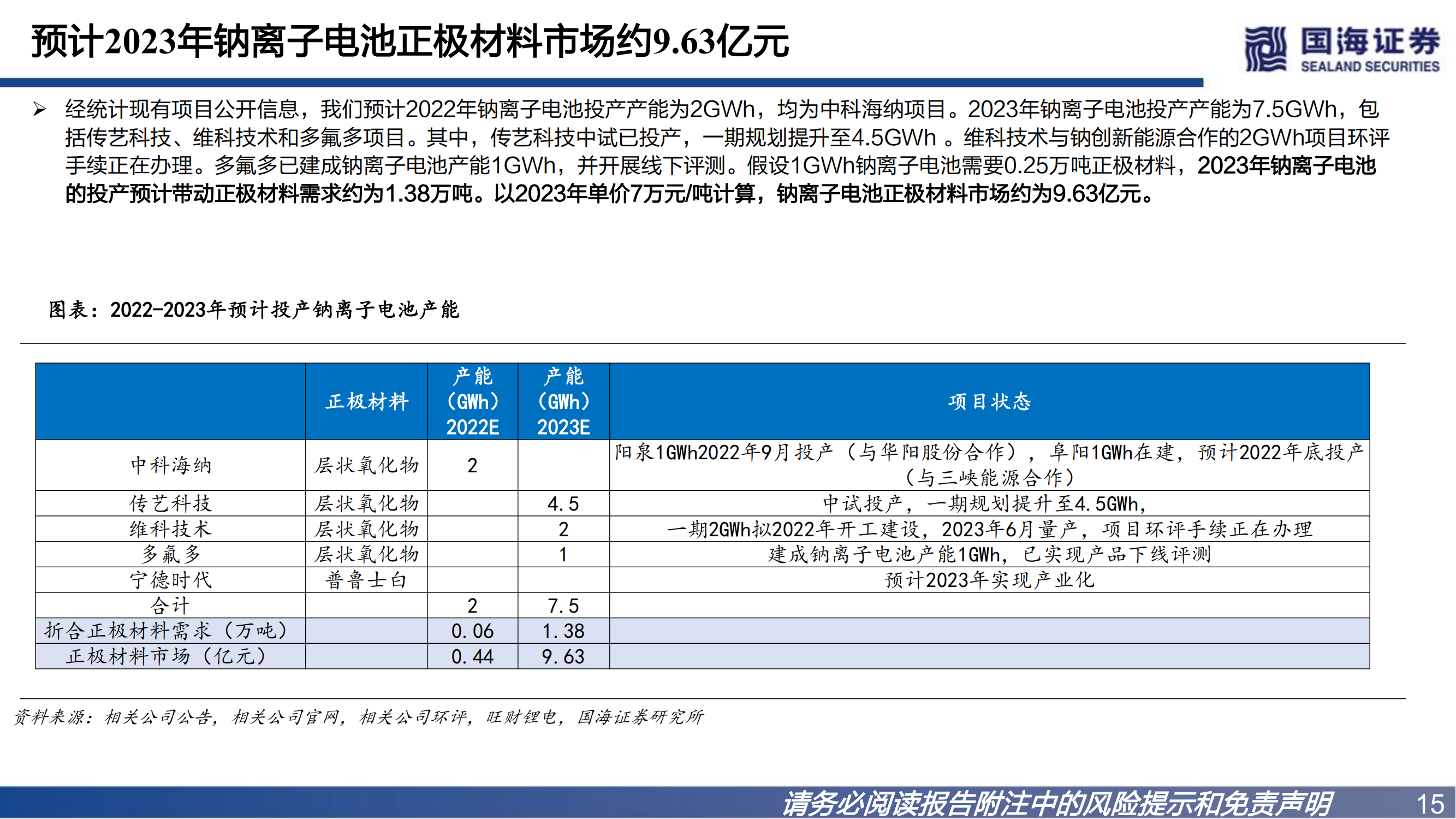The width and height of the screenshot is (1456, 819).
Task: Click the 资料来源 source note line
Action: [358, 717]
